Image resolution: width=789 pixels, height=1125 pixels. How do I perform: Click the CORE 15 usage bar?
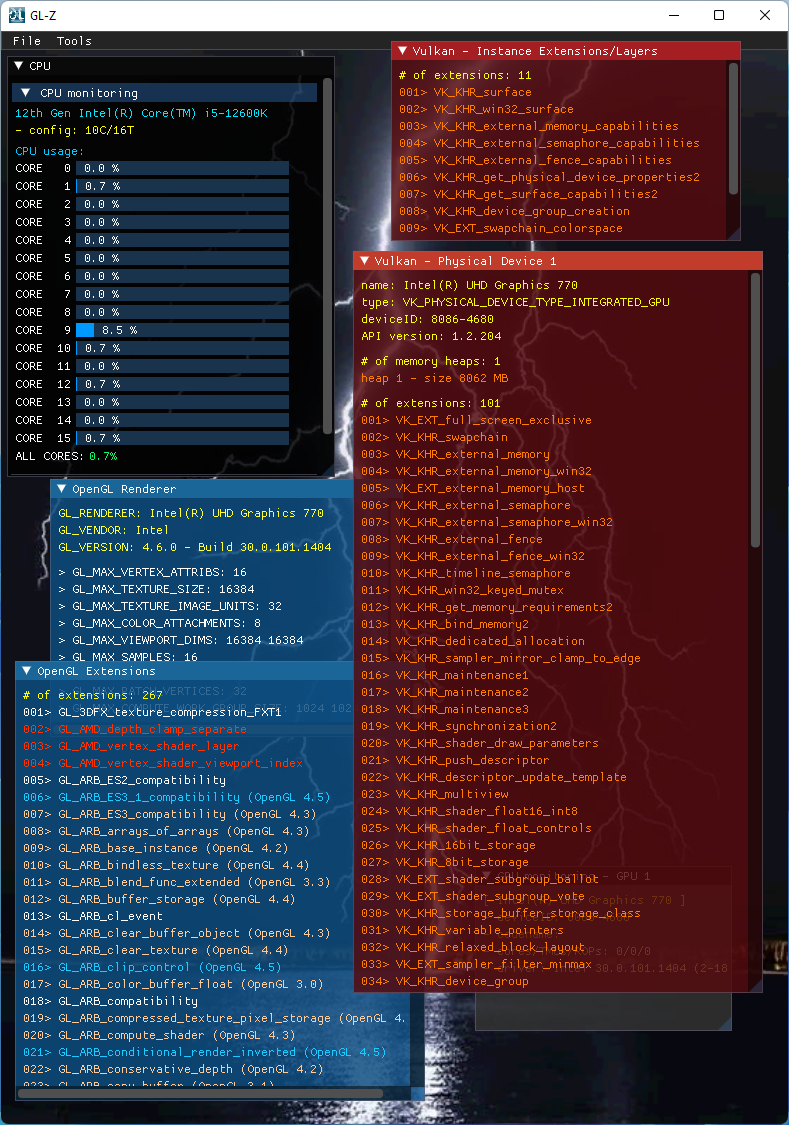(182, 438)
